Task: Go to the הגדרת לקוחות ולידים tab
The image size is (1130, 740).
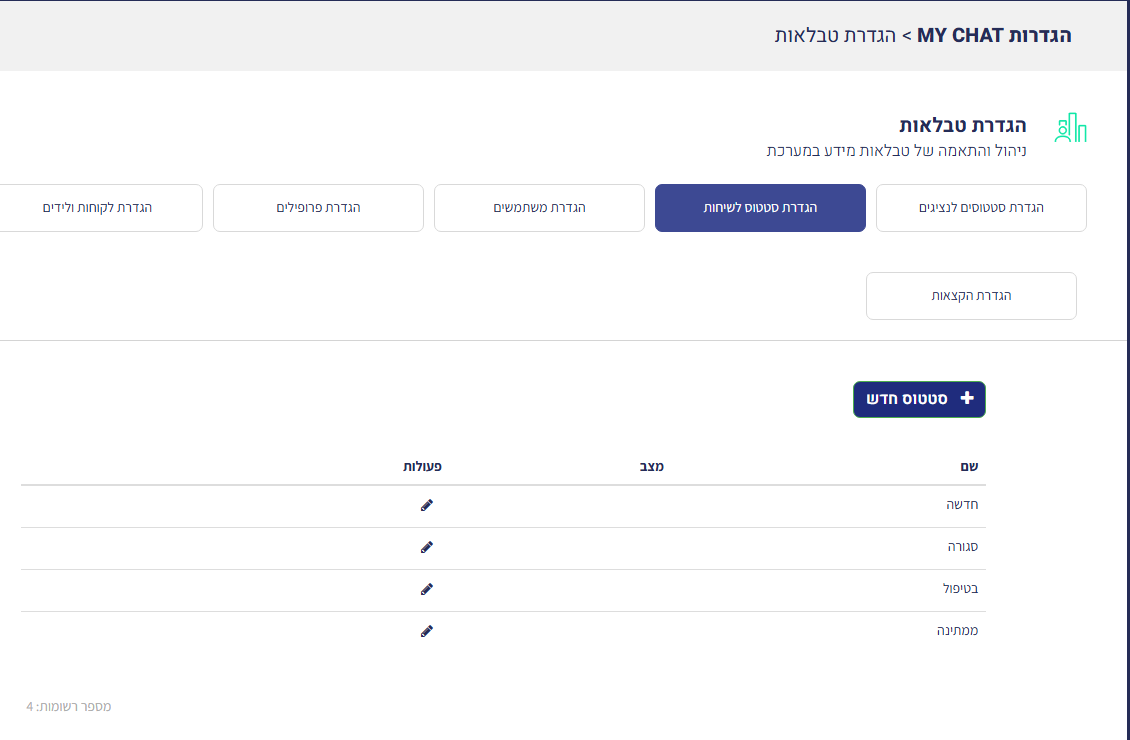Action: (x=97, y=208)
